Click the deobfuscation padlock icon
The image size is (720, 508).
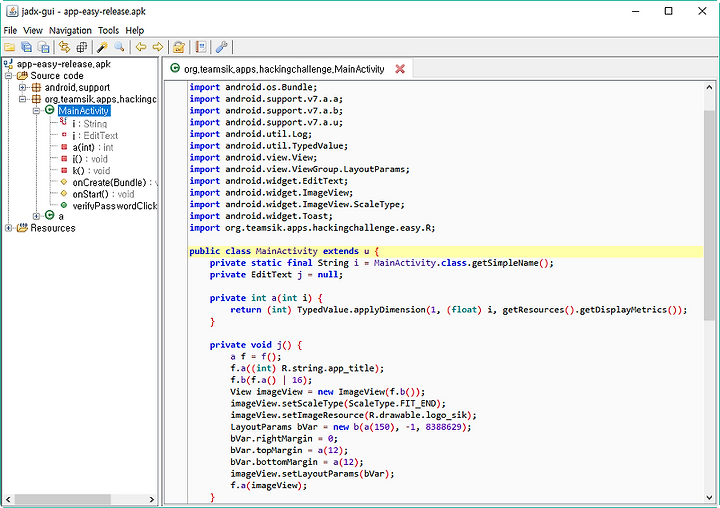(x=179, y=47)
